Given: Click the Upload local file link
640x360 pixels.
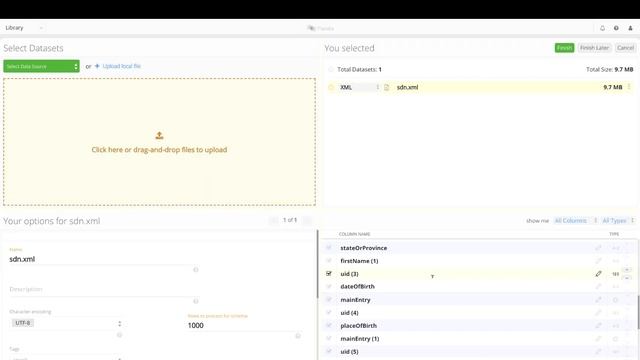Looking at the screenshot, I should point(122,66).
